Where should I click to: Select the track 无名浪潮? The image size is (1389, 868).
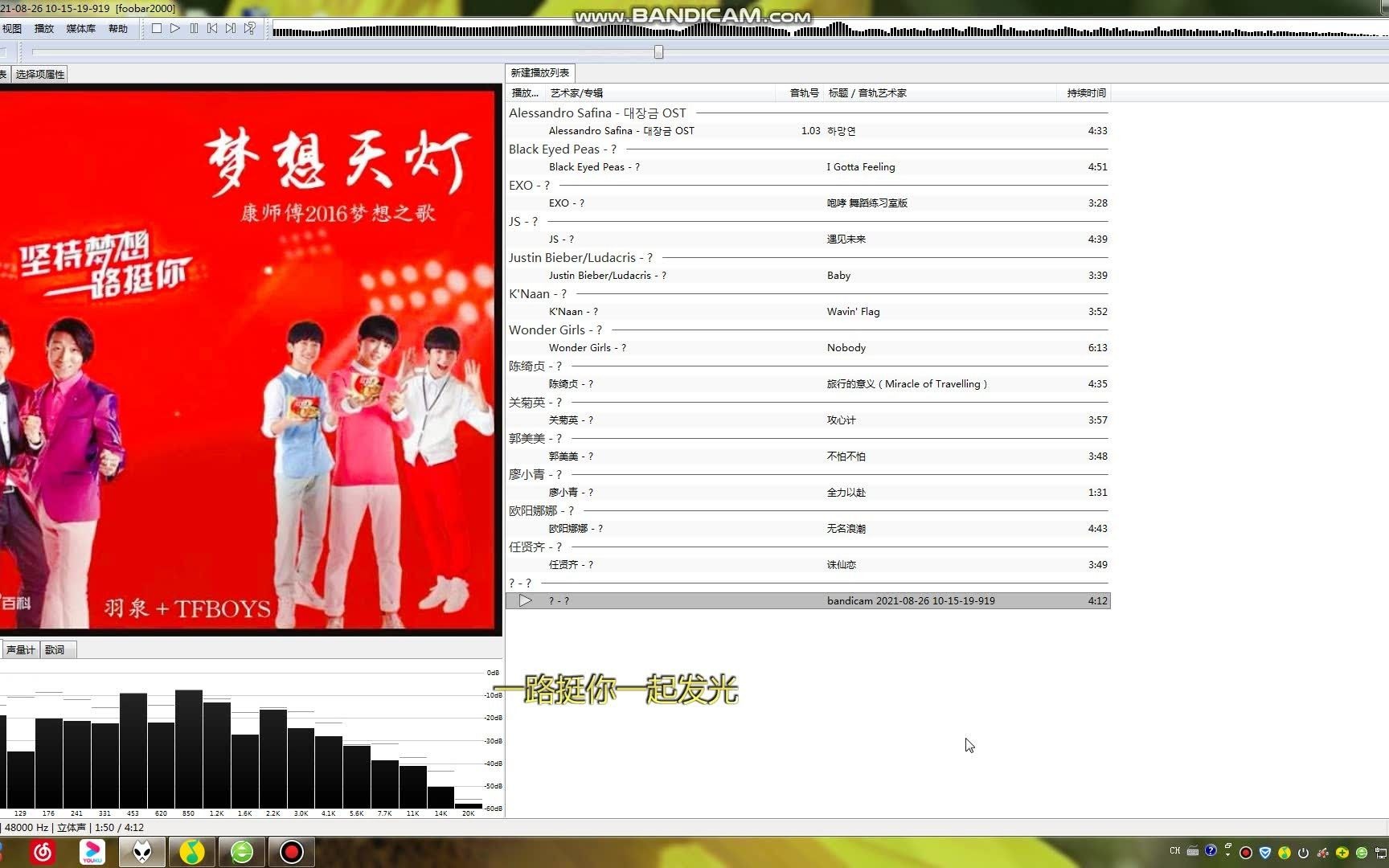pyautogui.click(x=808, y=528)
